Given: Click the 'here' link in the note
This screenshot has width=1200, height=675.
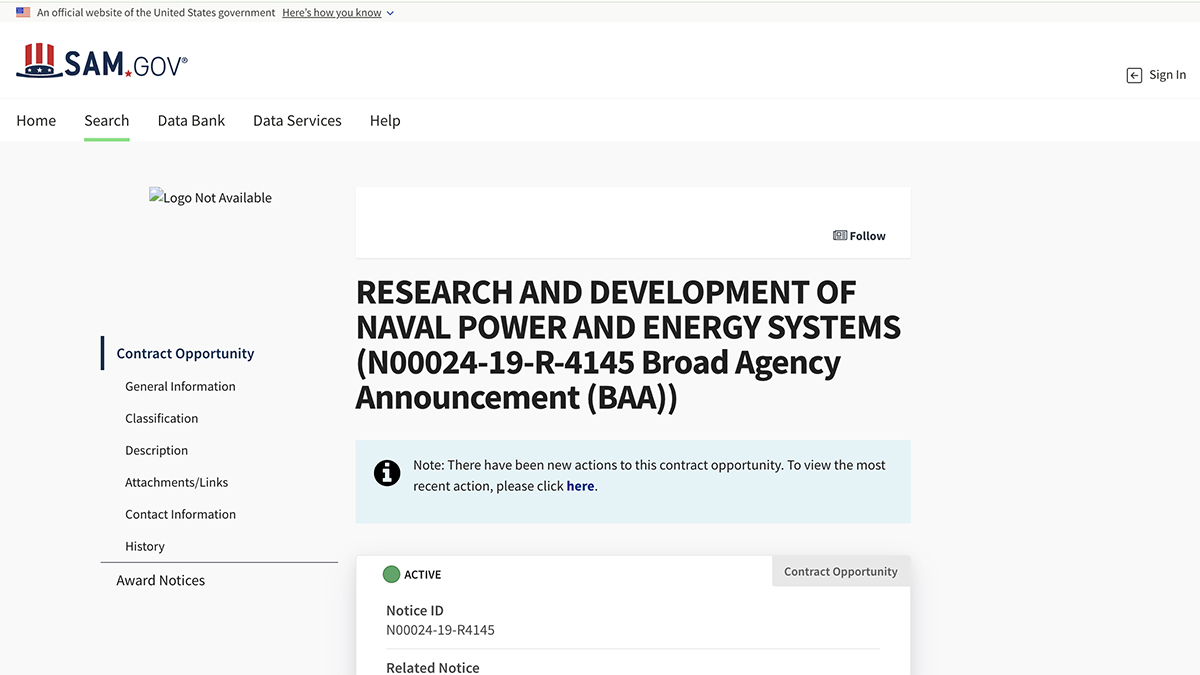Looking at the screenshot, I should pyautogui.click(x=580, y=486).
